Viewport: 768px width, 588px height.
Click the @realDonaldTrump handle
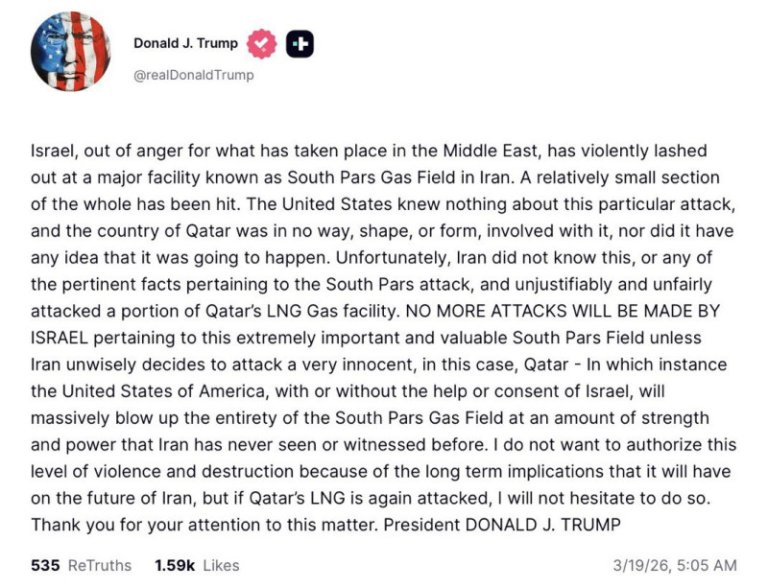[194, 75]
